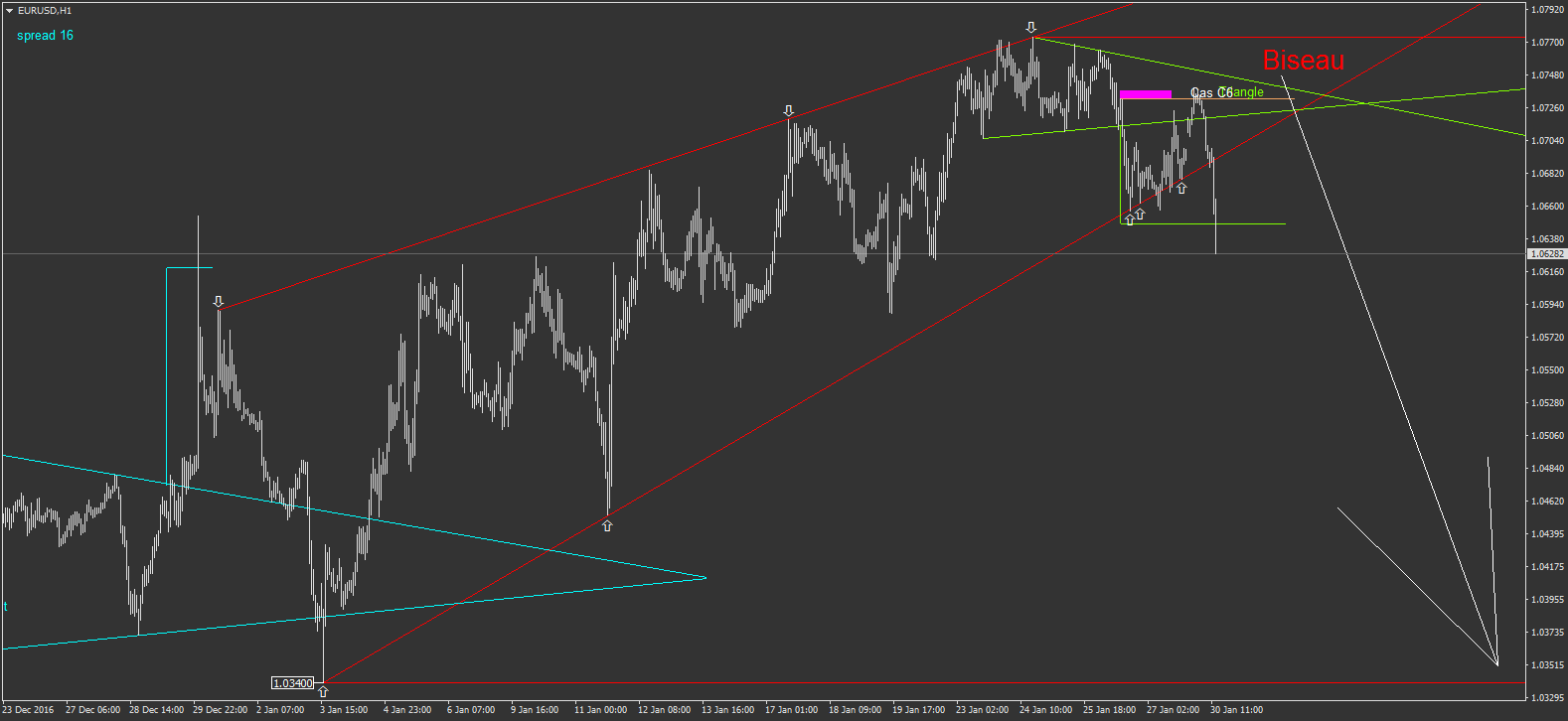Select price level 1.04395 on the axis

click(1549, 534)
